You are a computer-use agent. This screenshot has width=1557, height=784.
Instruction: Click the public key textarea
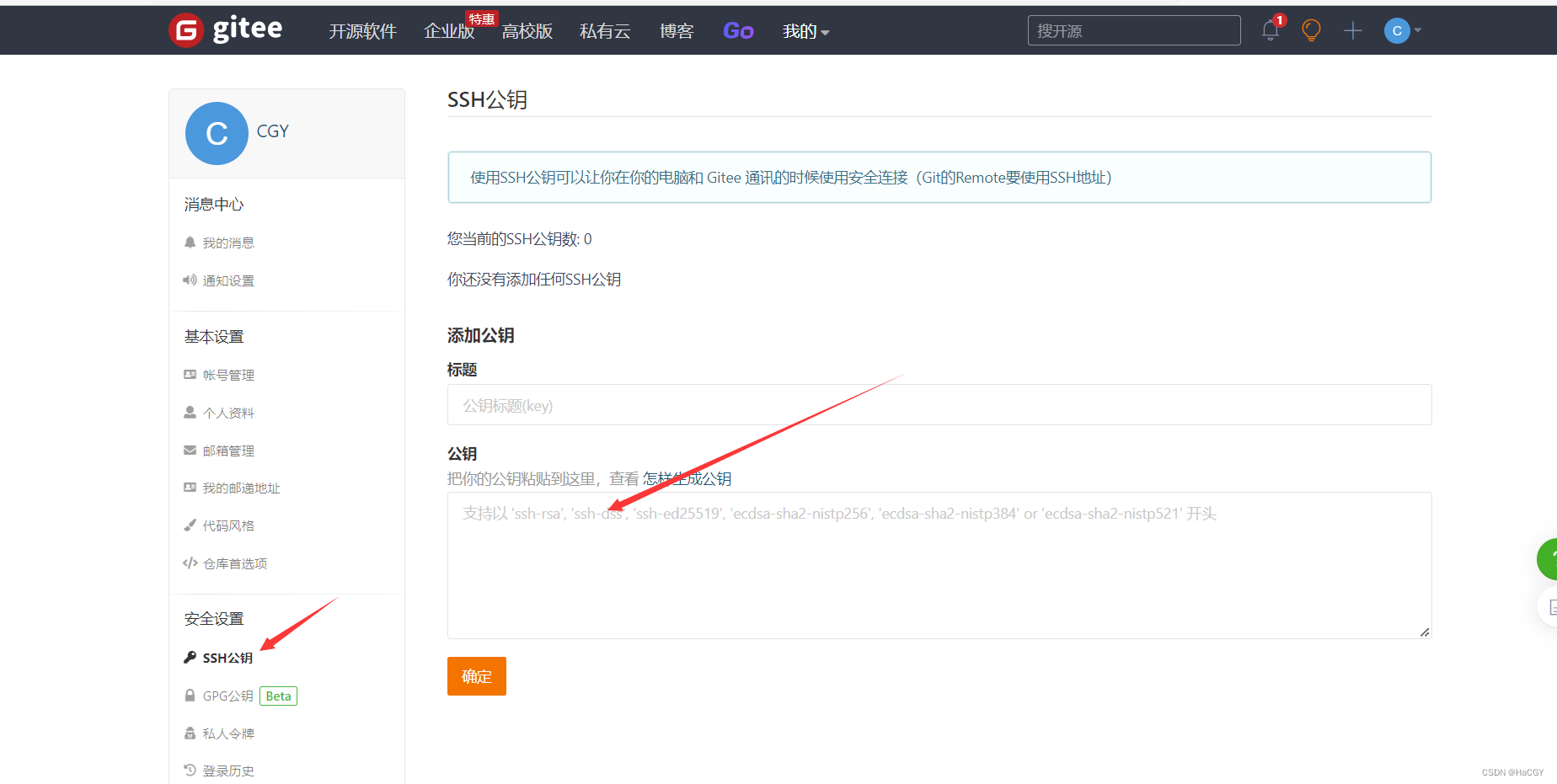pyautogui.click(x=939, y=565)
